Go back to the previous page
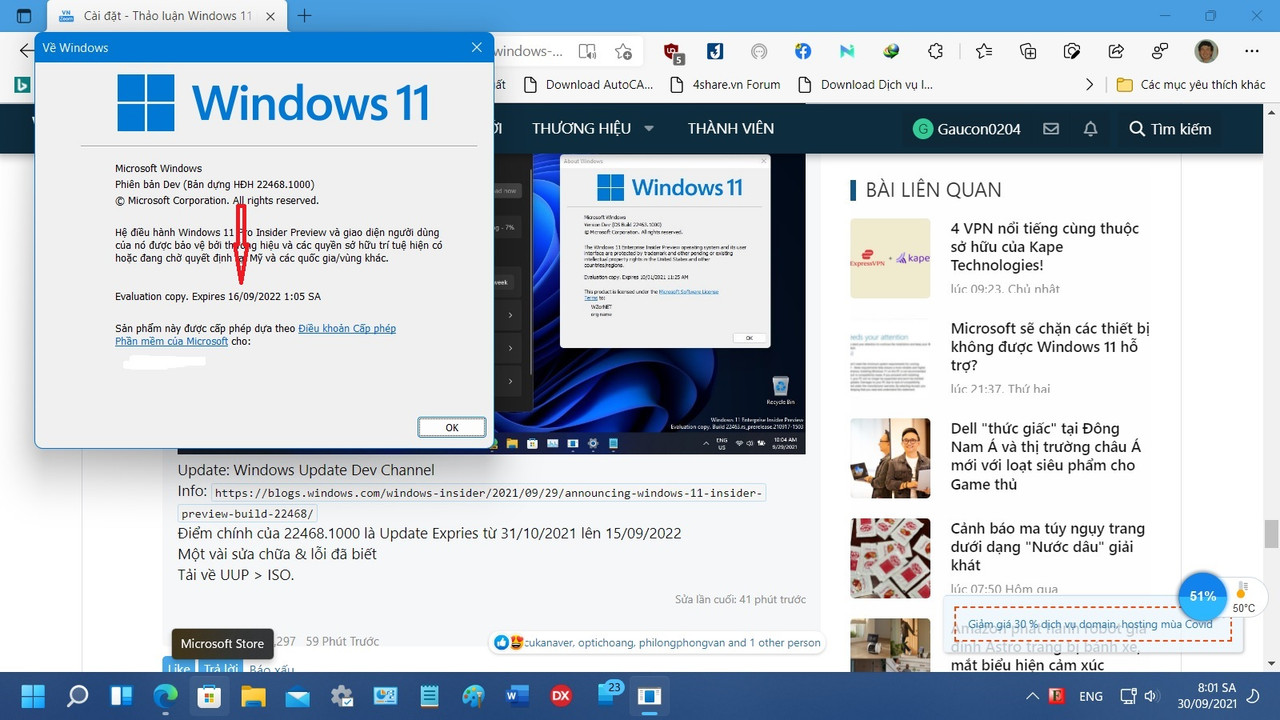Viewport: 1280px width, 720px height. pos(25,51)
